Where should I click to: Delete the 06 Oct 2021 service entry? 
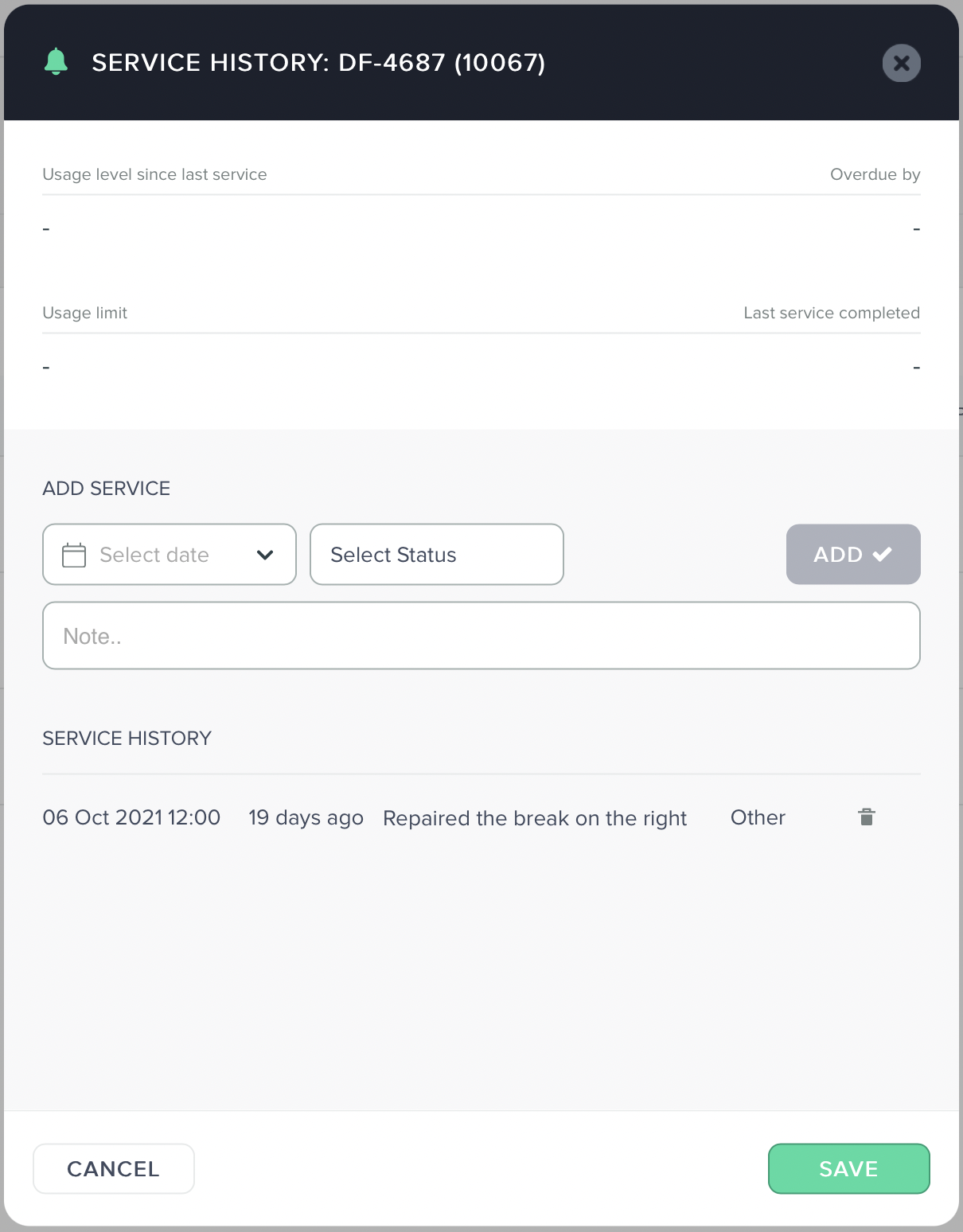click(867, 817)
